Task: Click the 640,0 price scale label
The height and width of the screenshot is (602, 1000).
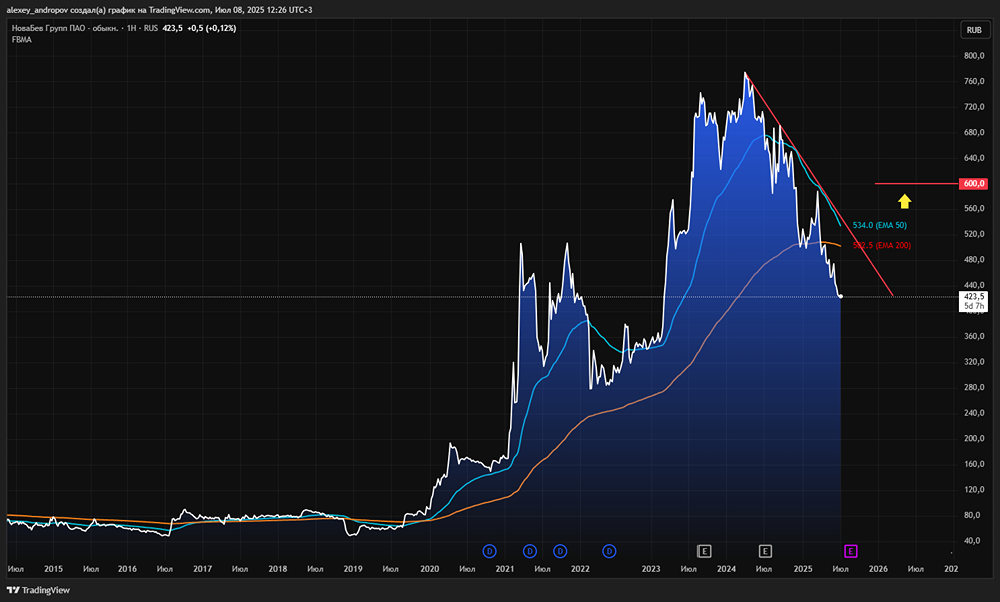Action: click(x=974, y=158)
